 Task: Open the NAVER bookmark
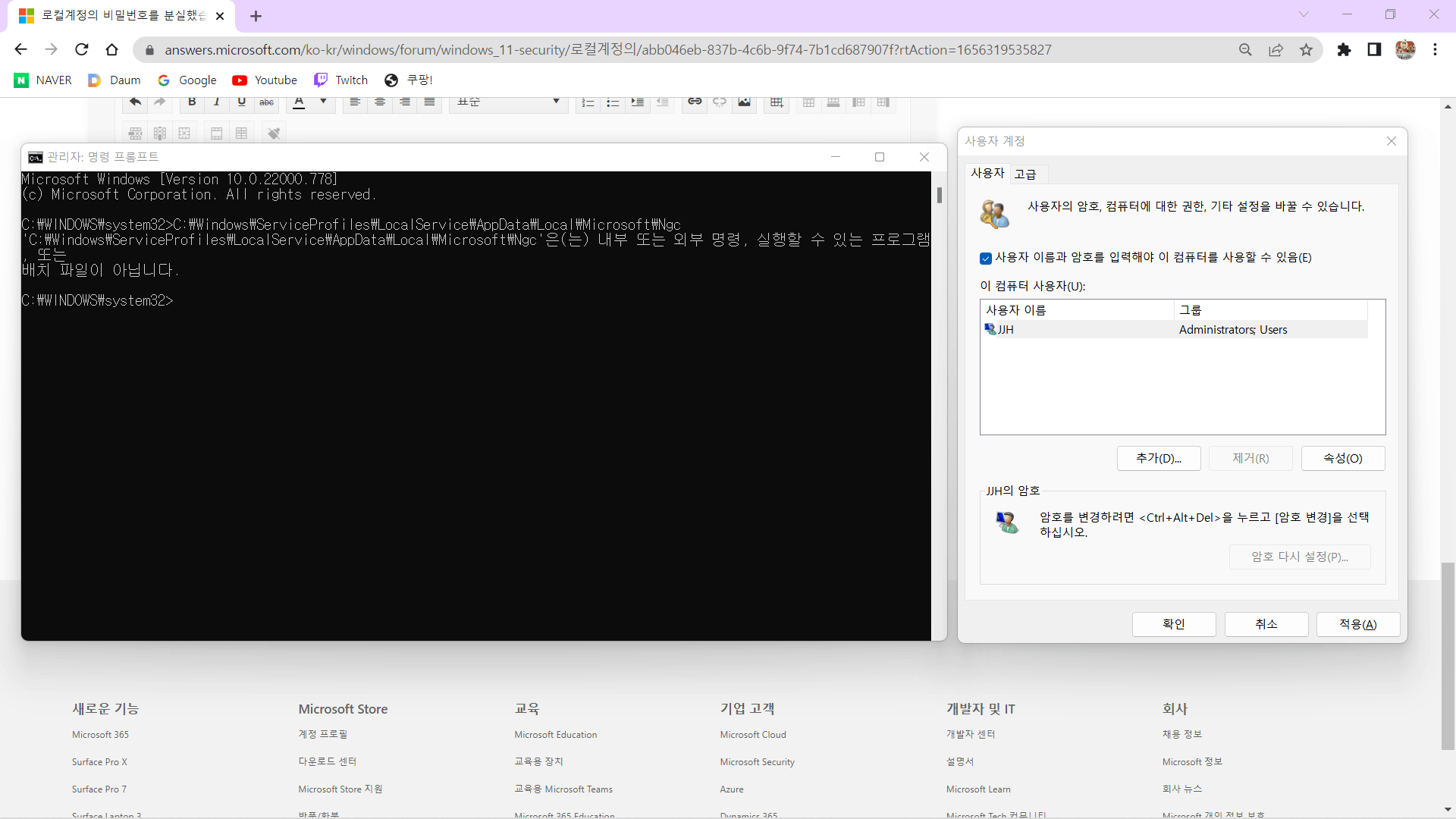pos(43,80)
